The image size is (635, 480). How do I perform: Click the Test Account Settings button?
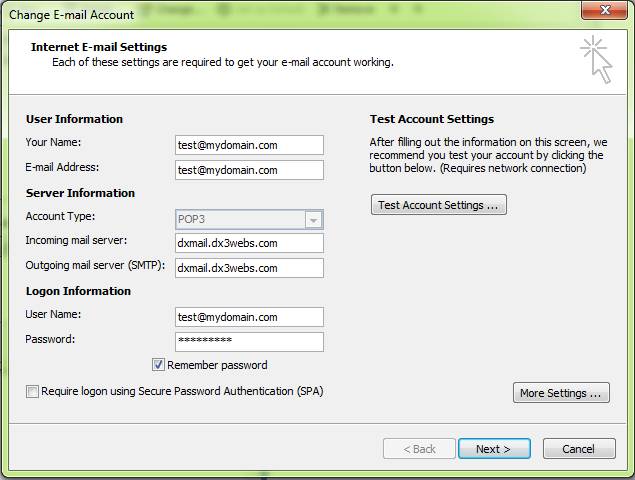(x=439, y=205)
